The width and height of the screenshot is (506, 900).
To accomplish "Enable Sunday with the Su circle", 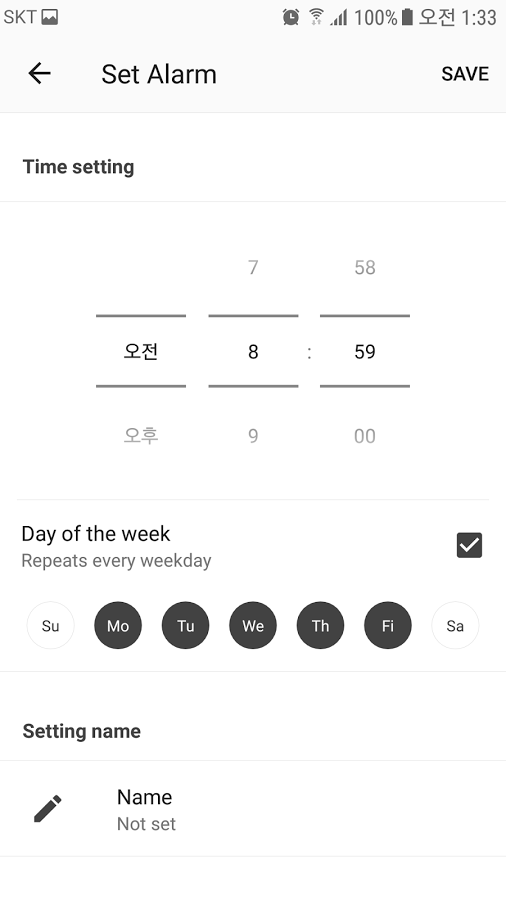I will click(x=50, y=625).
